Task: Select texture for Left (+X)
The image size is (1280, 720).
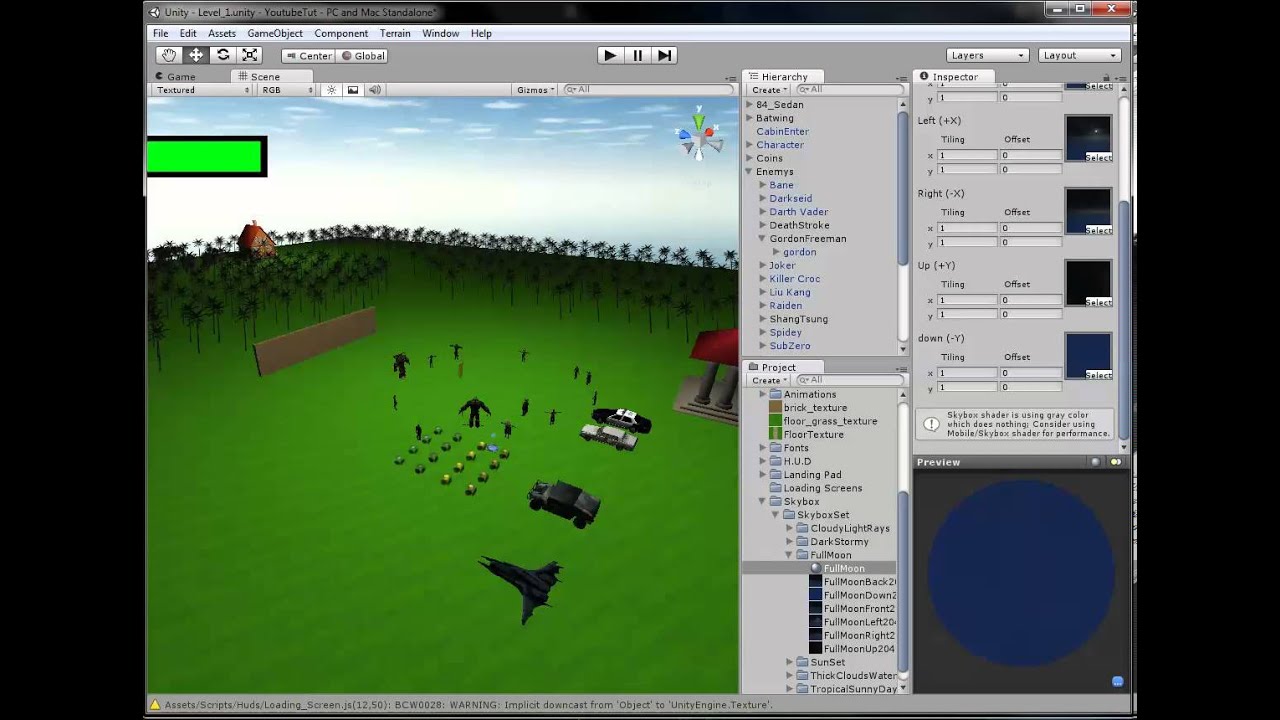Action: pyautogui.click(x=1098, y=157)
